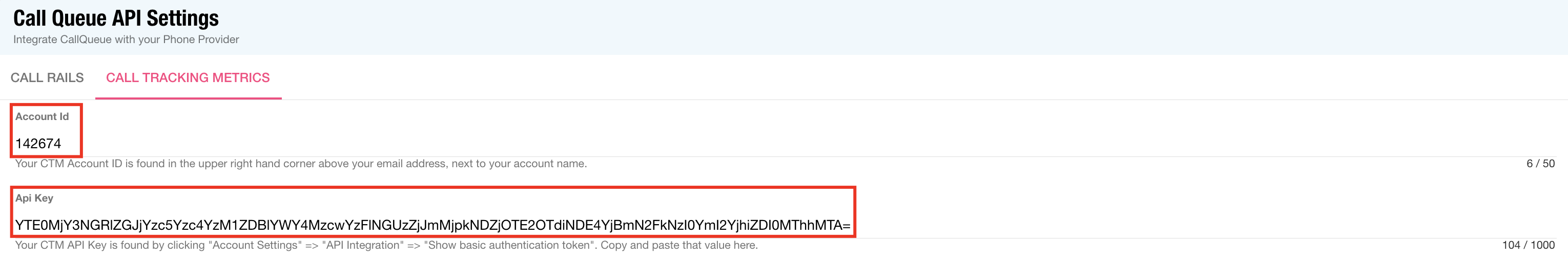Click the Account Id value 142674
The image size is (1568, 278).
coord(38,144)
